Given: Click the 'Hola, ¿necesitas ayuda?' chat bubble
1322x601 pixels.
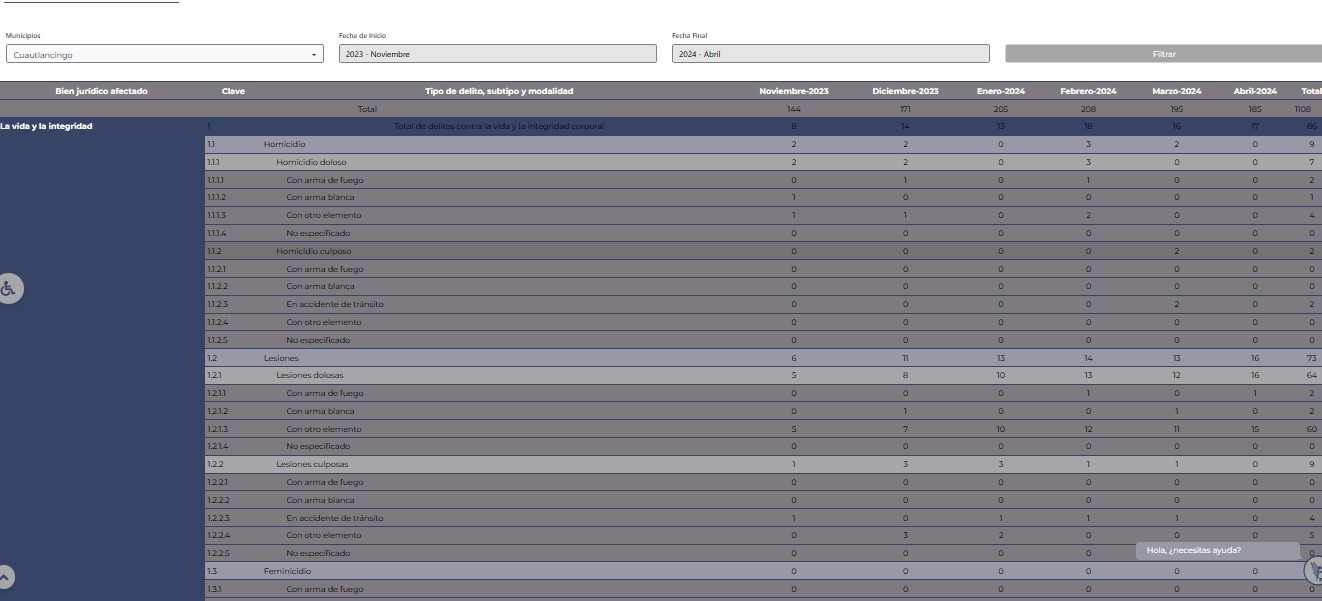Looking at the screenshot, I should pos(1216,550).
